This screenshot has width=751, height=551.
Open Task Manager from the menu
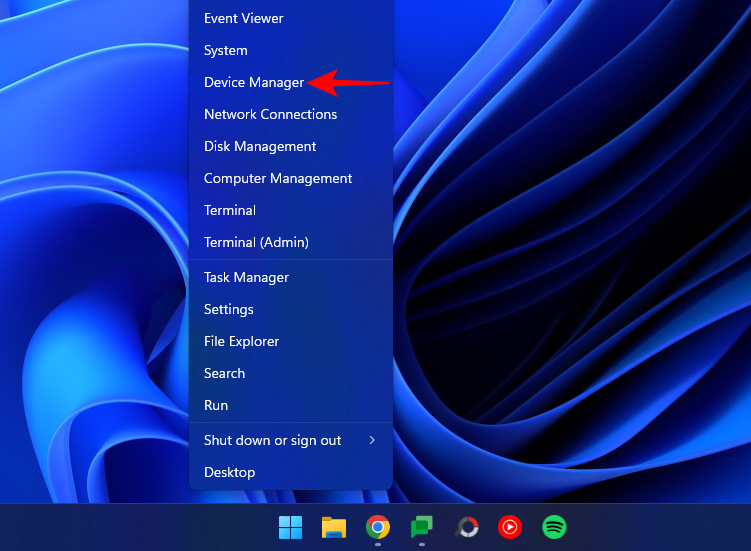click(x=246, y=277)
